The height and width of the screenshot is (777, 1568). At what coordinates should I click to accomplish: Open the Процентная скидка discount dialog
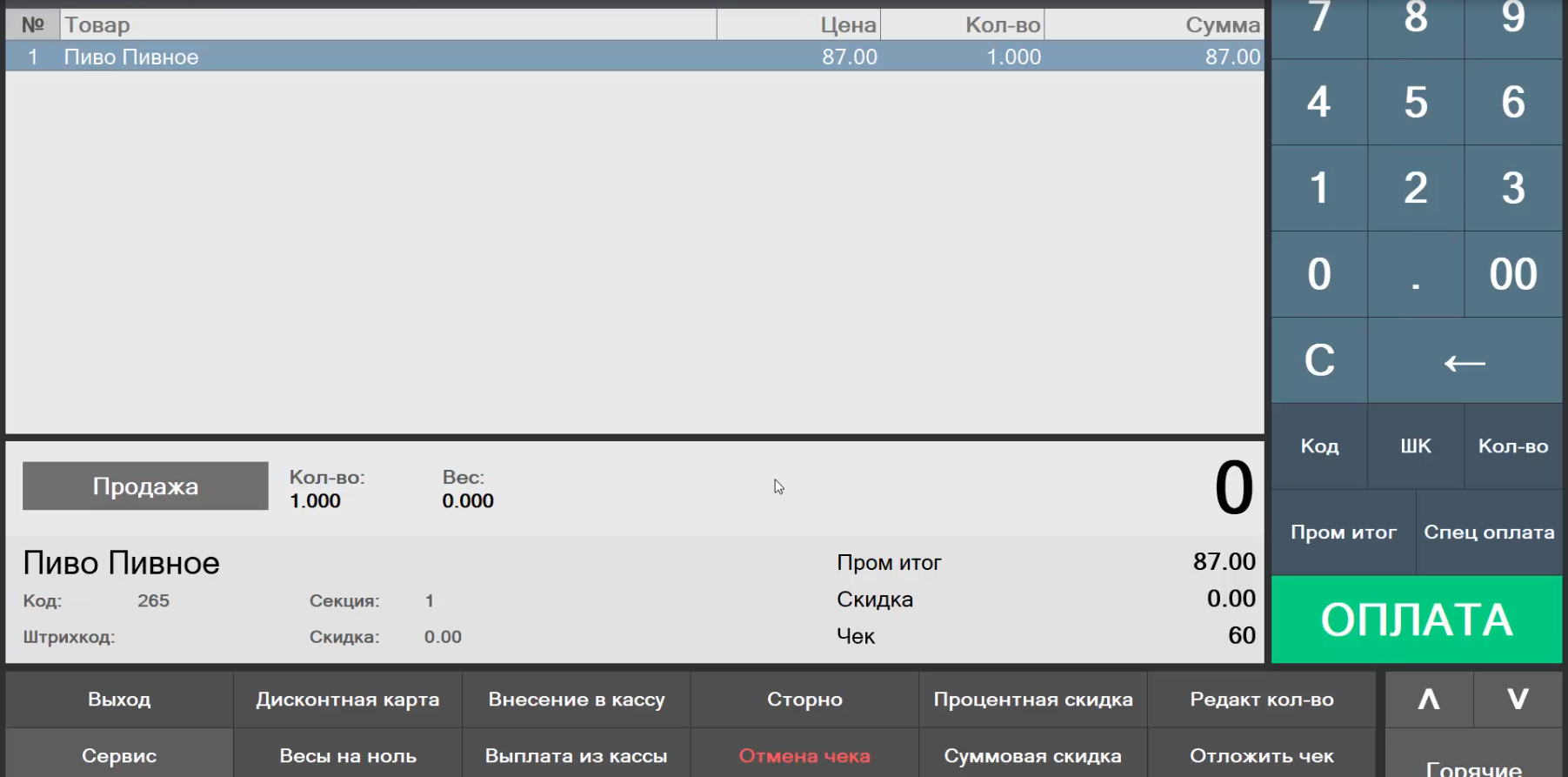(x=1032, y=700)
